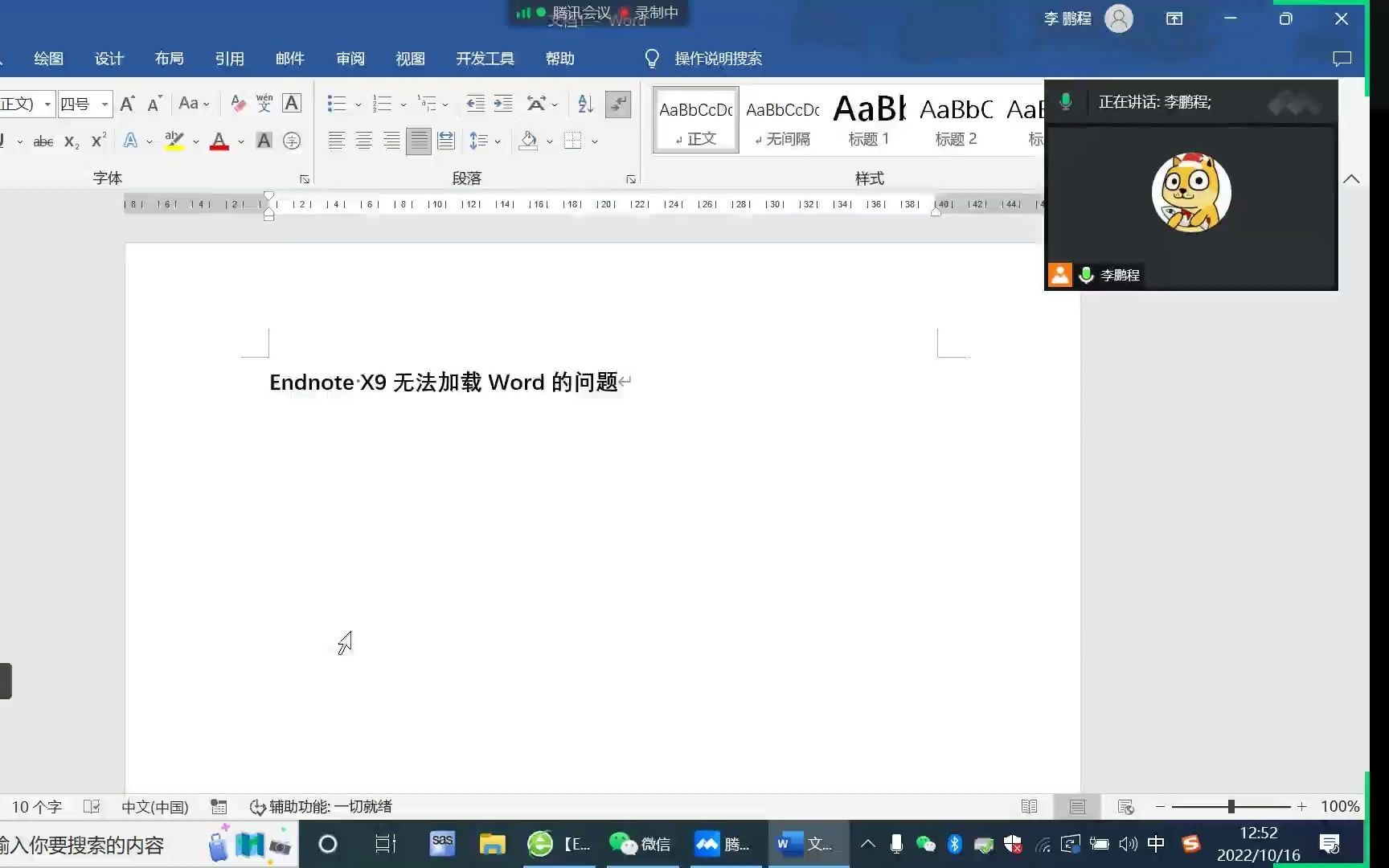Switch to 布局 tab
The height and width of the screenshot is (868, 1389).
pyautogui.click(x=170, y=59)
